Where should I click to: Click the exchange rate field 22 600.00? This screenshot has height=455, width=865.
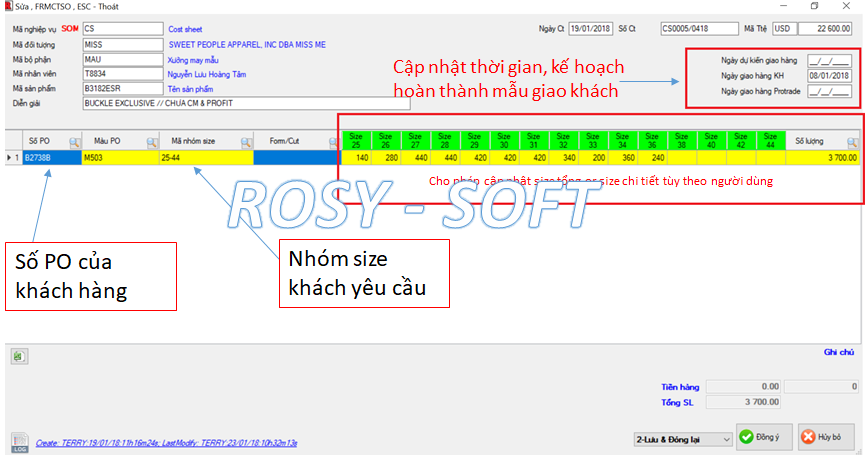coord(825,28)
